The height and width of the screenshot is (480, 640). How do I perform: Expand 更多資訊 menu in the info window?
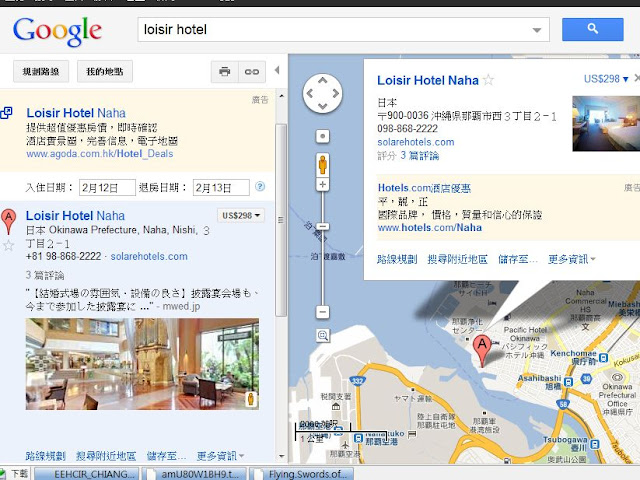coord(571,259)
